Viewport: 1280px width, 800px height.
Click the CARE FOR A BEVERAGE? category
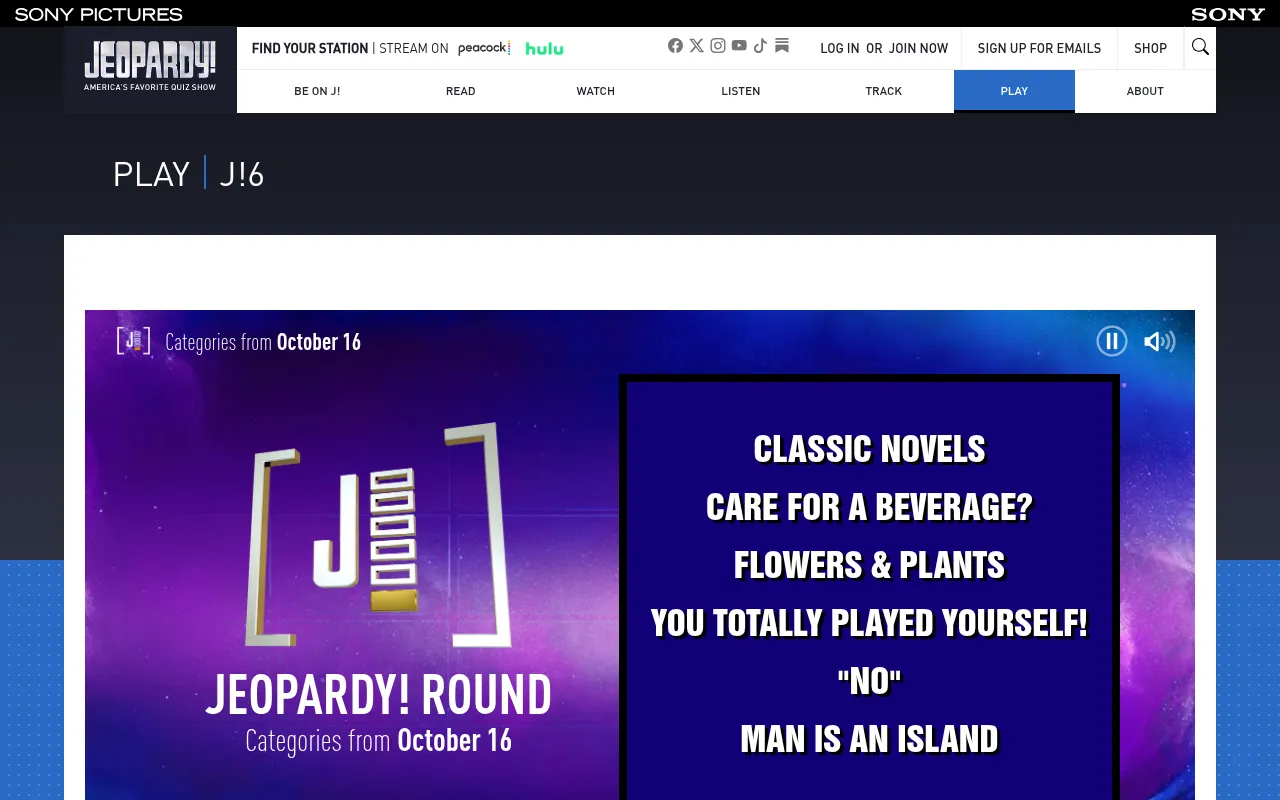(870, 507)
